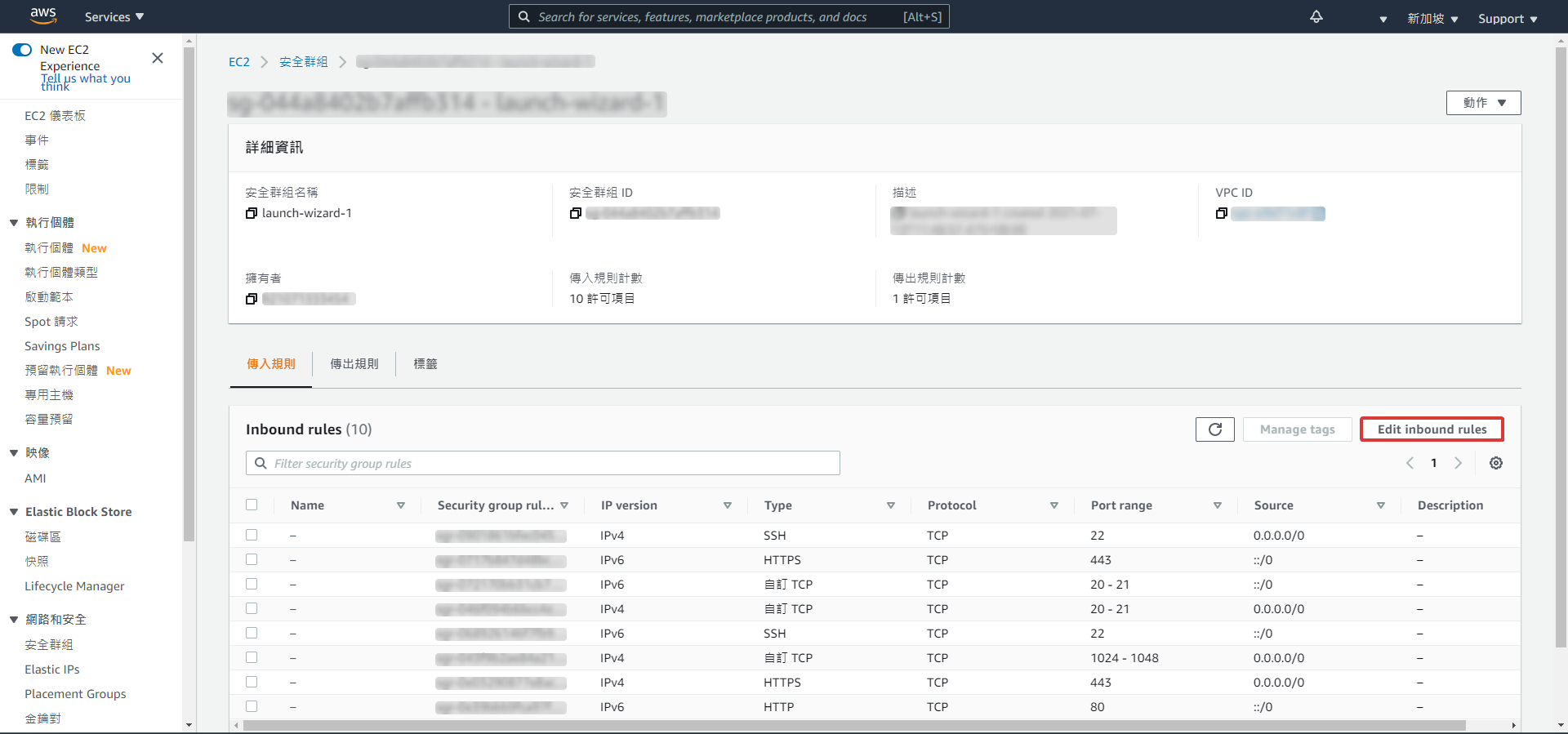Click the Manage tags button
The height and width of the screenshot is (734, 1568).
pyautogui.click(x=1298, y=429)
